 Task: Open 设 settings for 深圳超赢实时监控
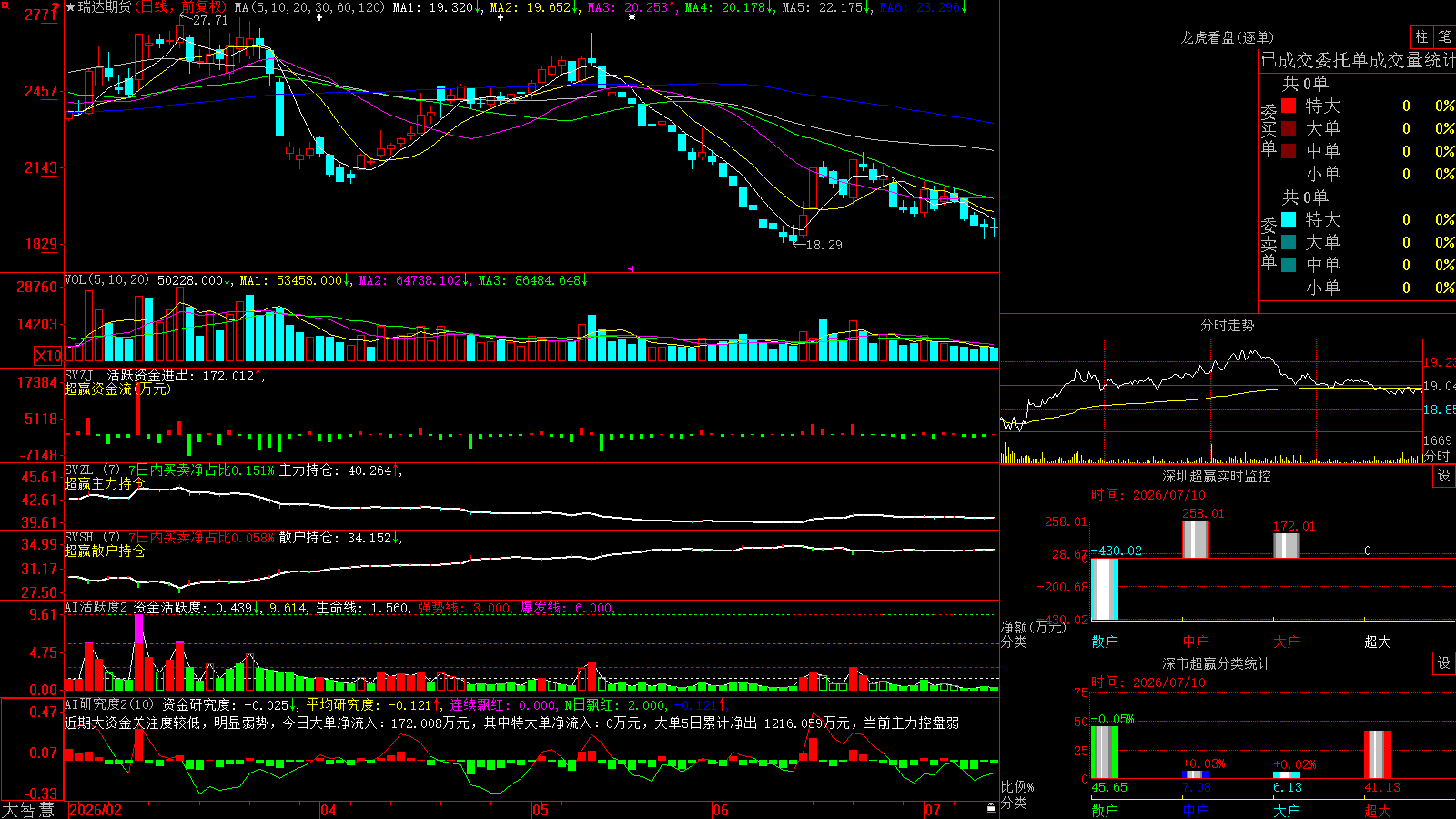point(1444,476)
